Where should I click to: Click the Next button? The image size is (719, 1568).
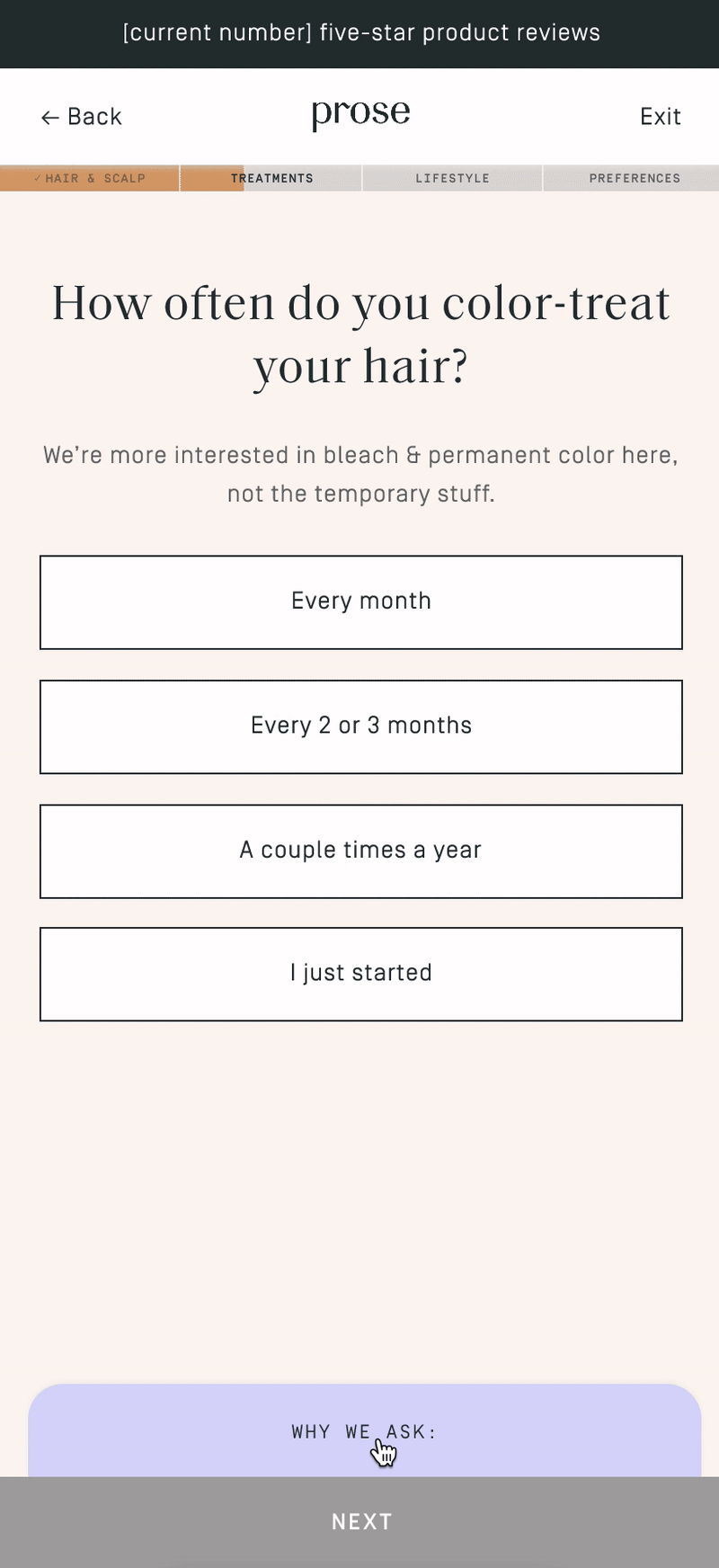[359, 1522]
